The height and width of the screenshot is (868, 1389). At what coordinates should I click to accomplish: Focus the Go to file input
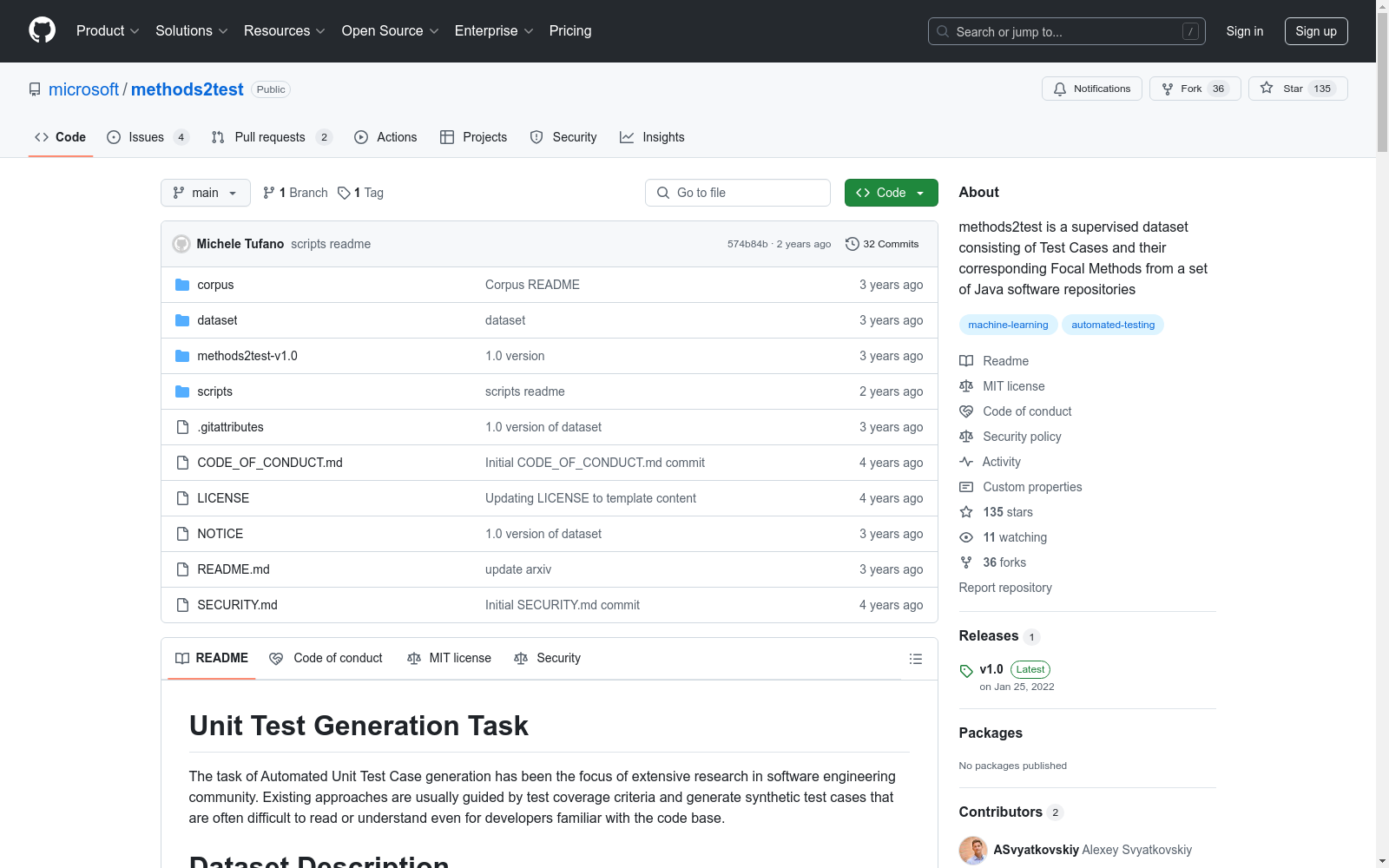pyautogui.click(x=738, y=193)
